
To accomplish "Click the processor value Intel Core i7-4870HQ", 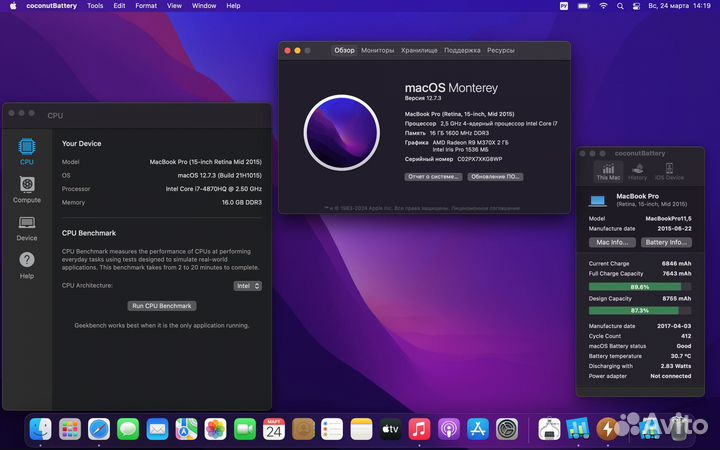I will (x=214, y=189).
